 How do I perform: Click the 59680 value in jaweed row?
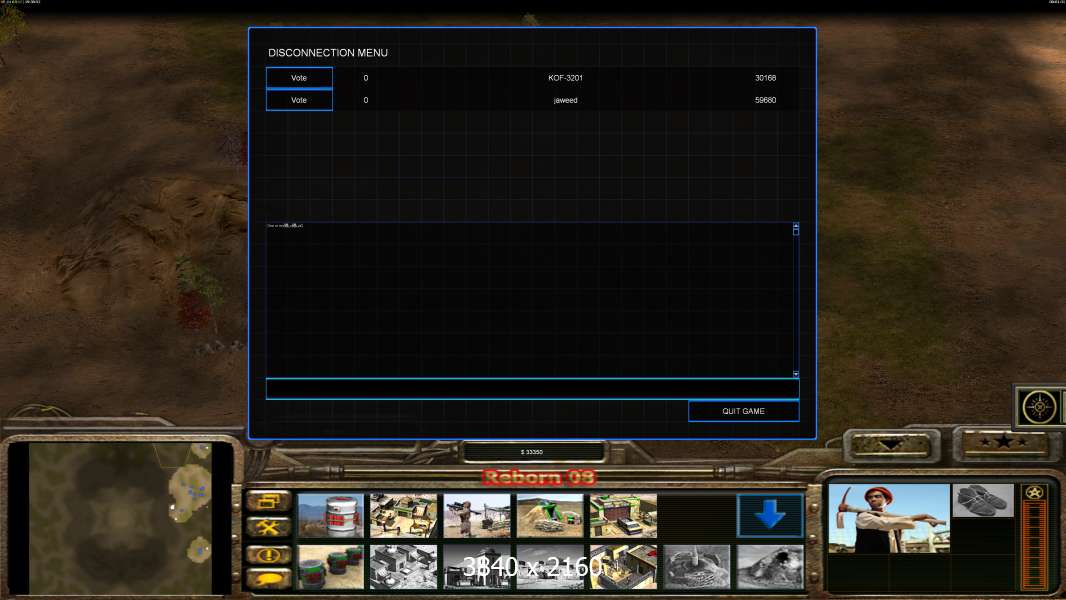(766, 101)
